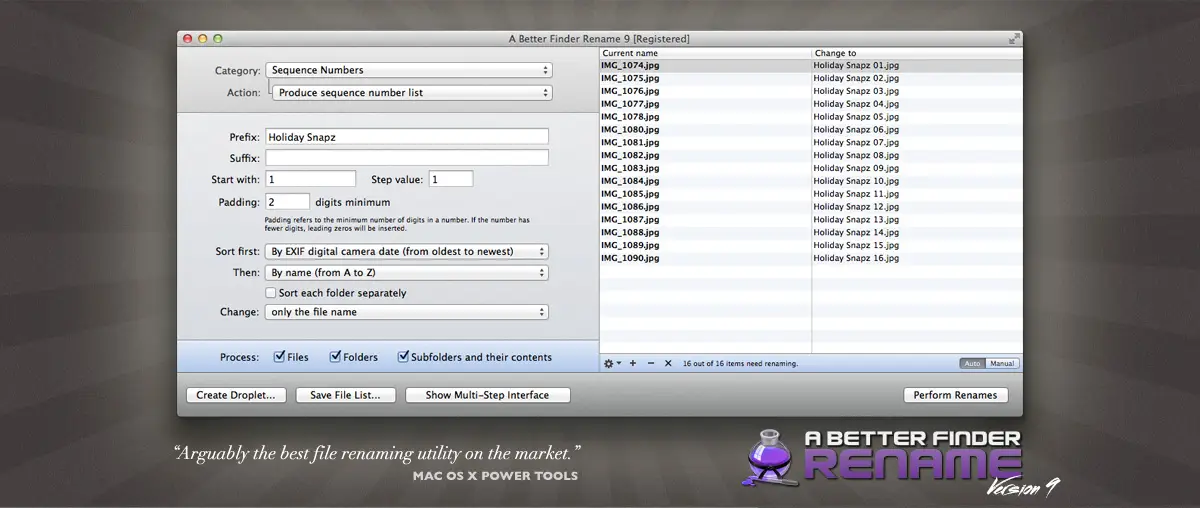
Task: Click the fullscreen arrows icon in title bar
Action: tap(1014, 38)
